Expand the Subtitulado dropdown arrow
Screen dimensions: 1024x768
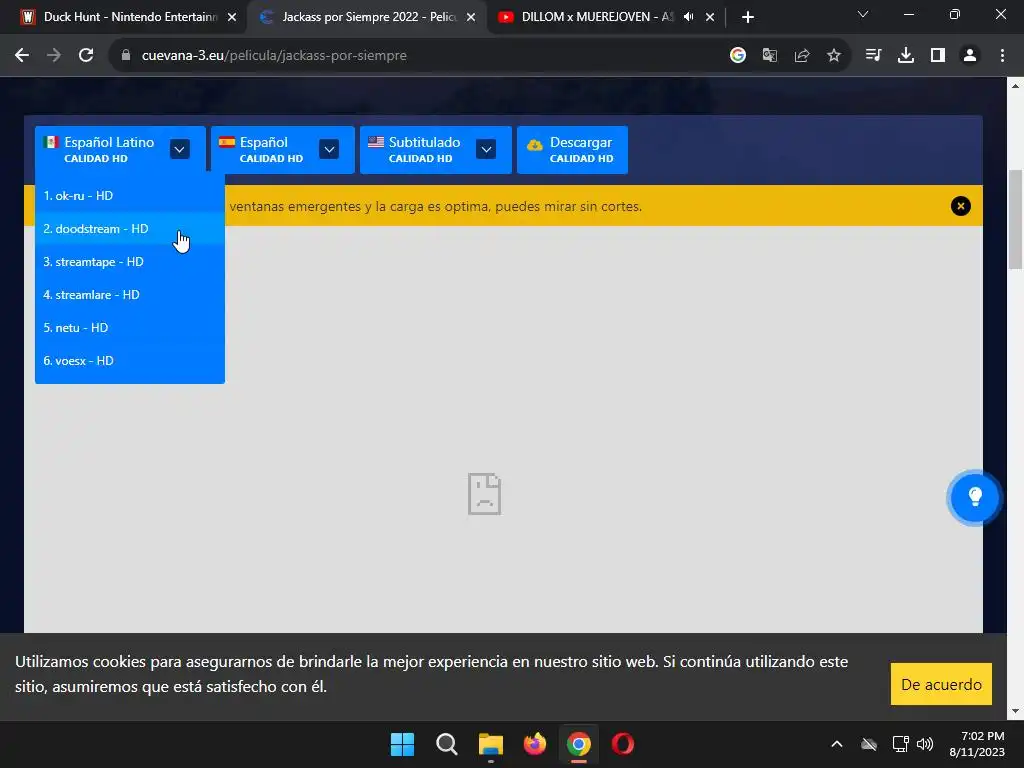[486, 150]
